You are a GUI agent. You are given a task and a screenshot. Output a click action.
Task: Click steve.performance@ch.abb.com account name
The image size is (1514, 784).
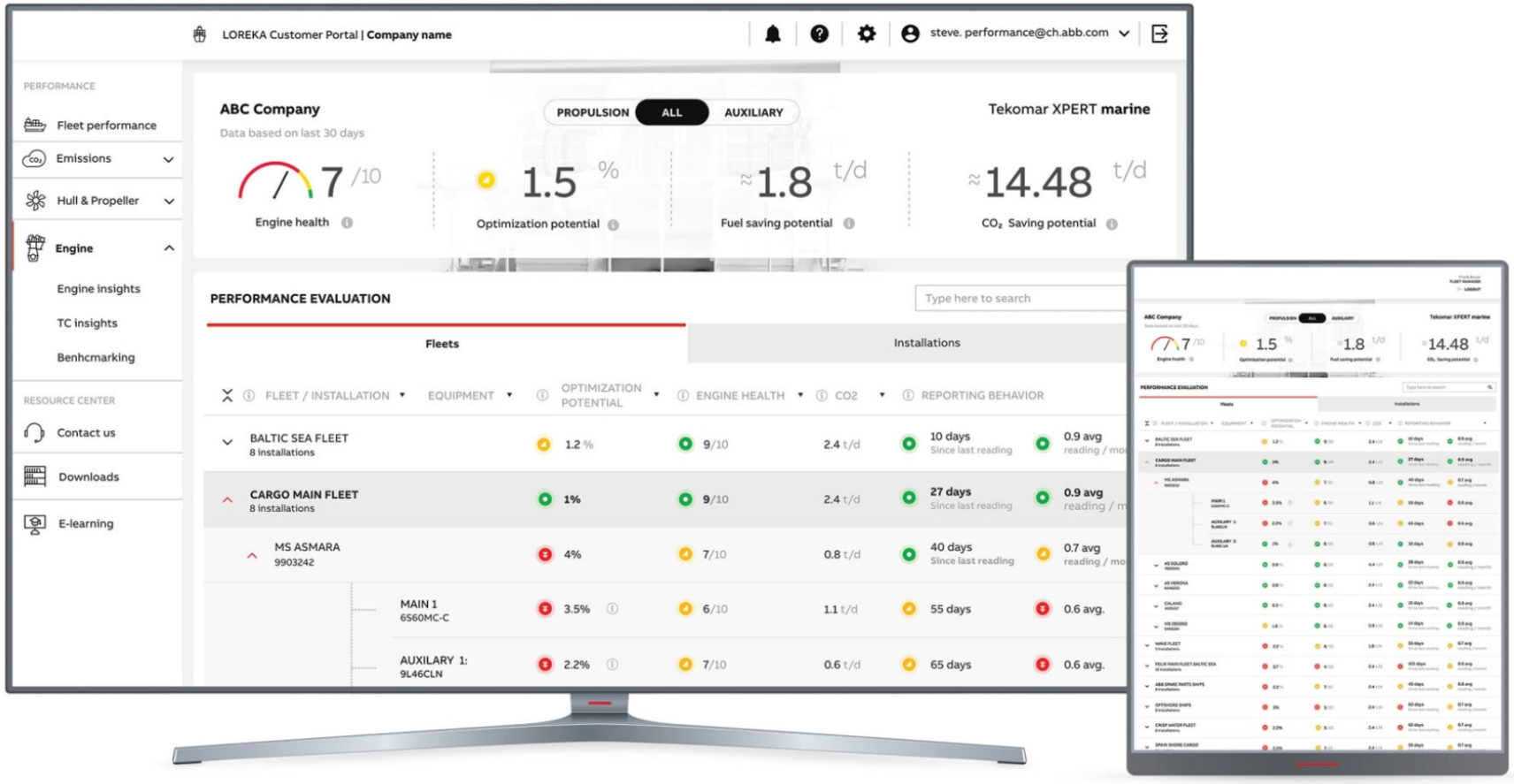point(1019,33)
